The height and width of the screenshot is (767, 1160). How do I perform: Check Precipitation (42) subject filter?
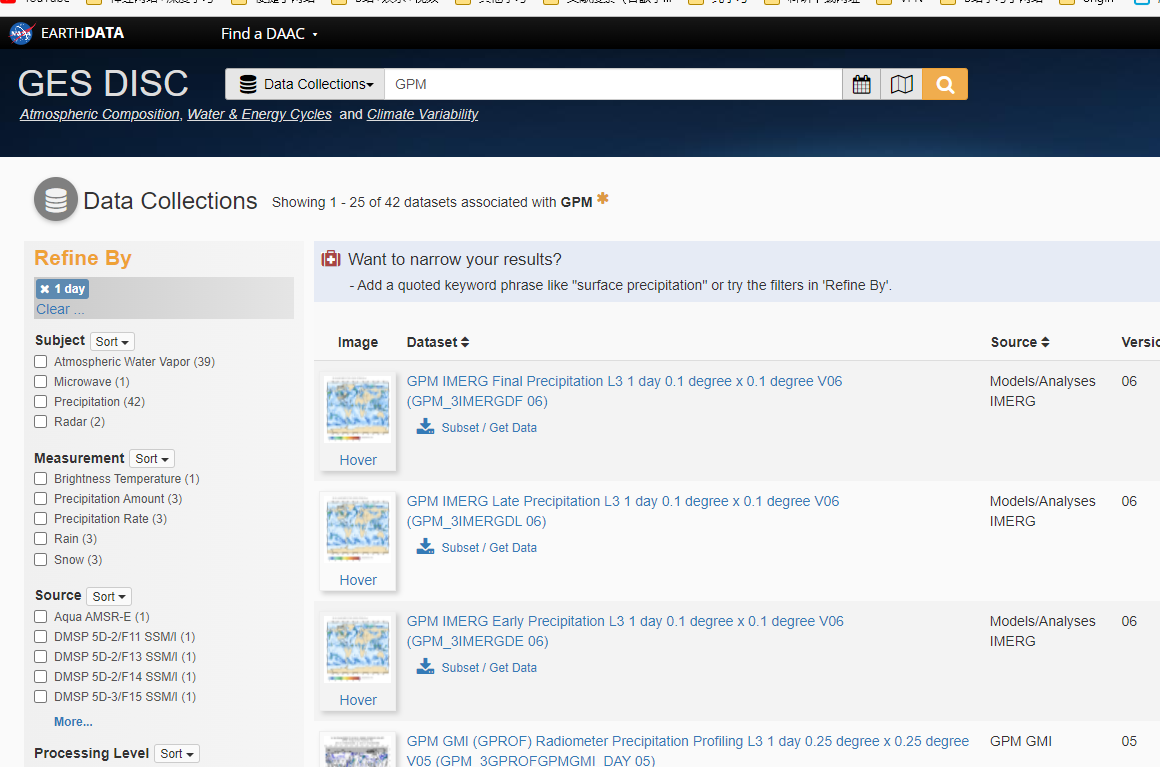[x=41, y=402]
